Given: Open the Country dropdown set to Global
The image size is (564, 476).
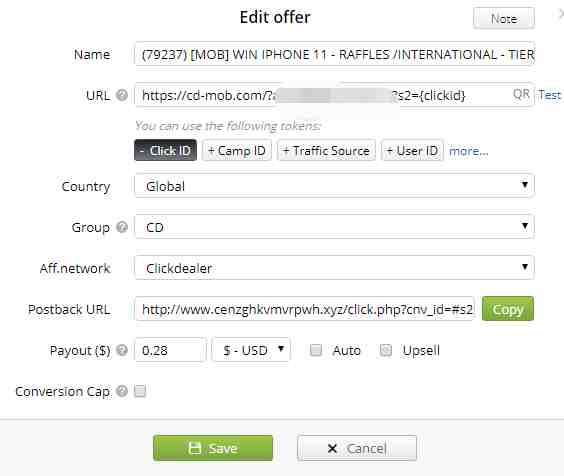Looking at the screenshot, I should [334, 186].
